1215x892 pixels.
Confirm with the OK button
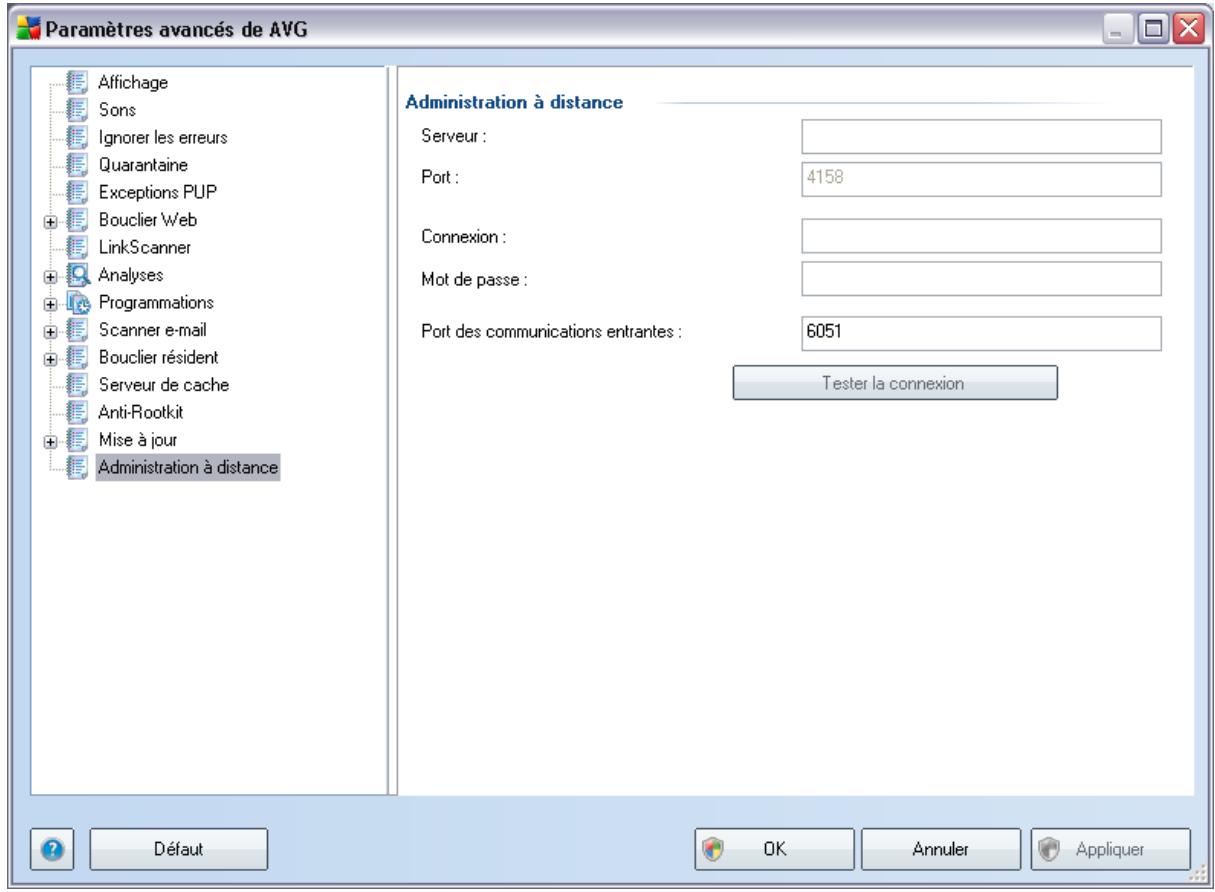click(774, 848)
